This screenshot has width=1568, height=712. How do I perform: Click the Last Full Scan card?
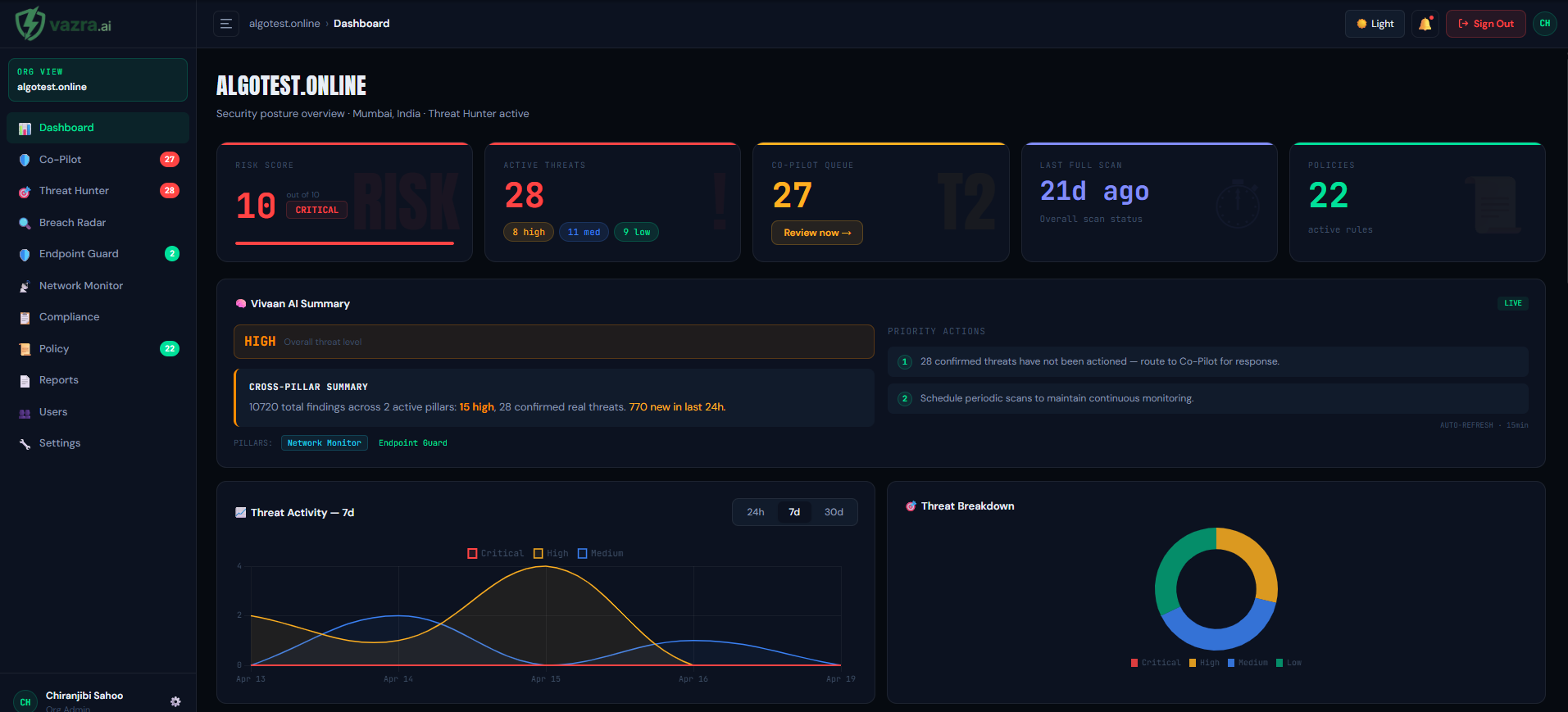click(1149, 202)
